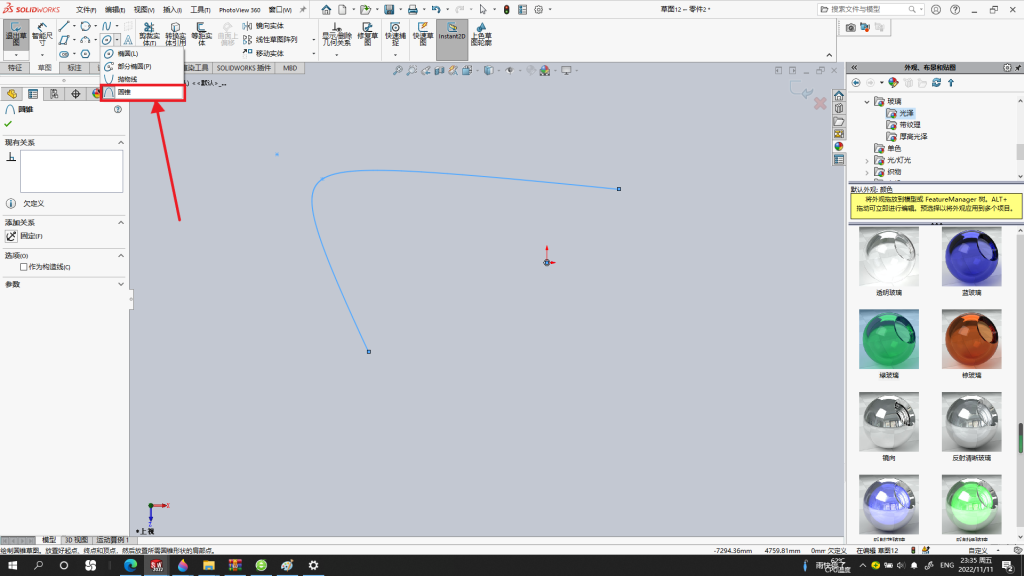Select 部分椭圆 from the dropdown menu
Screen dimensions: 1024x576
[x=142, y=67]
